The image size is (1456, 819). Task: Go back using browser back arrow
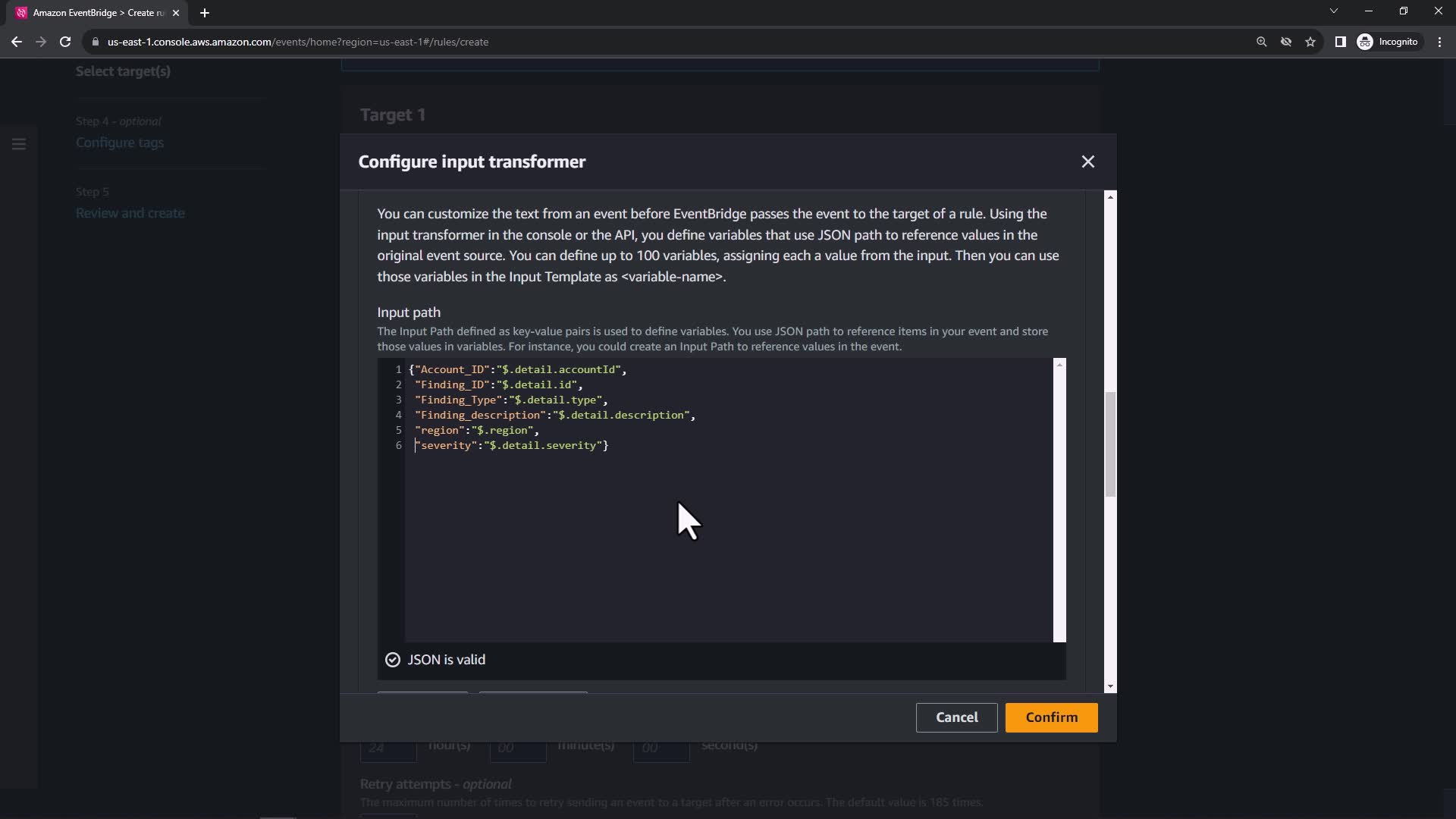coord(17,42)
